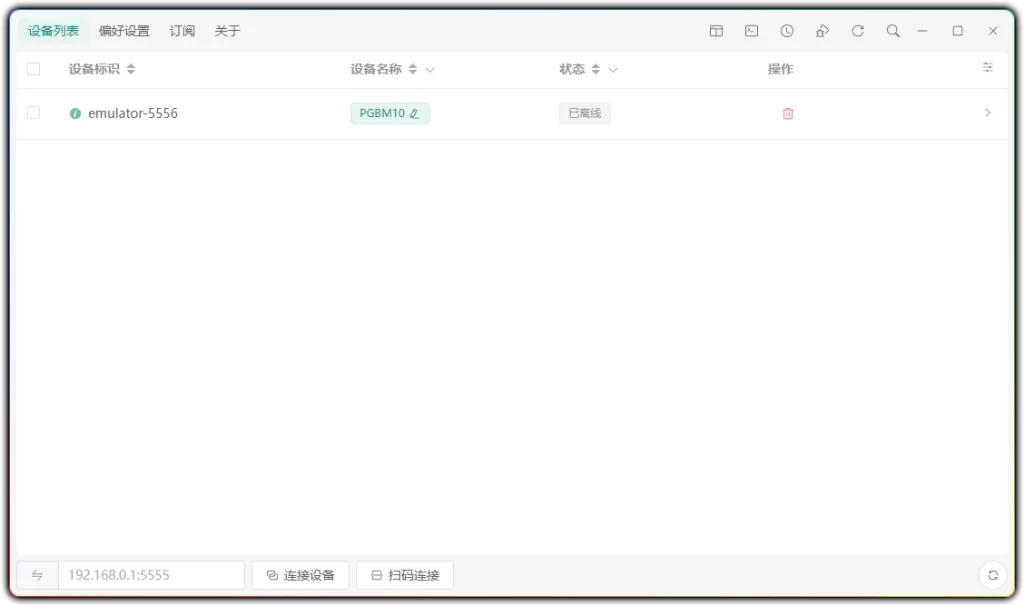Screen dimensions: 1024x606
Task: Open column settings icon in table header
Action: [x=988, y=68]
